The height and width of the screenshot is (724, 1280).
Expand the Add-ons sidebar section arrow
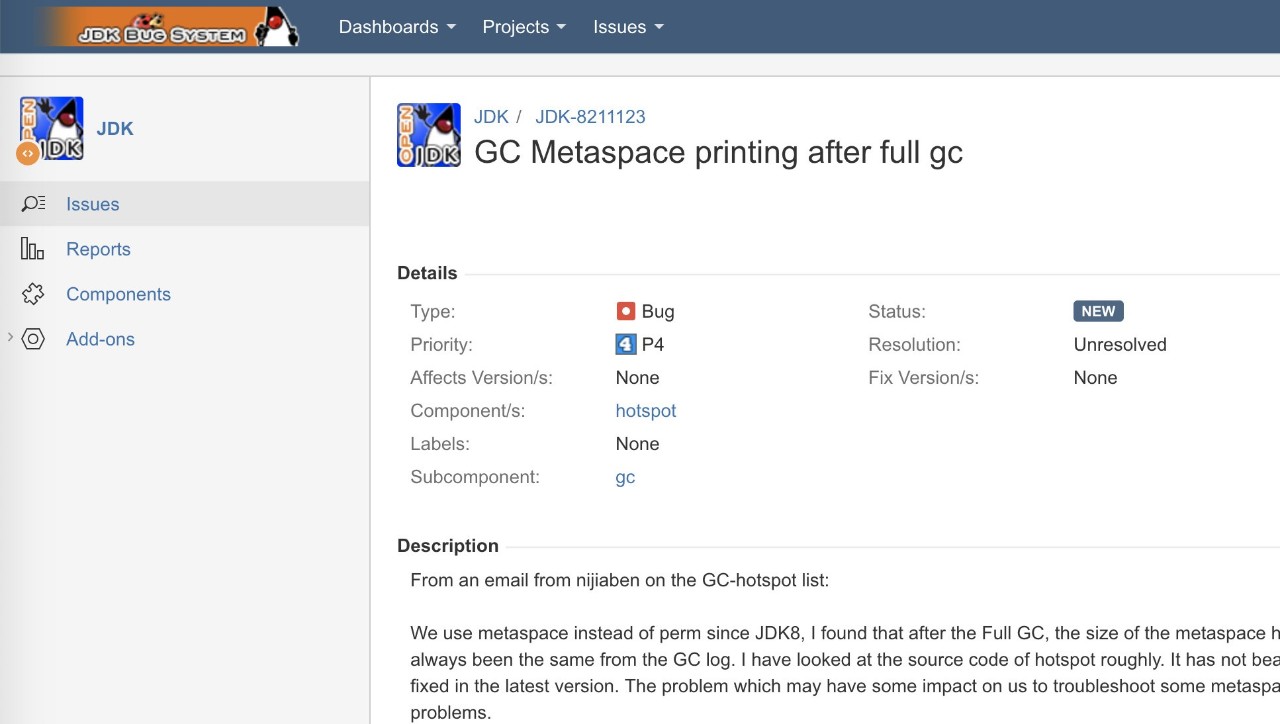click(10, 338)
